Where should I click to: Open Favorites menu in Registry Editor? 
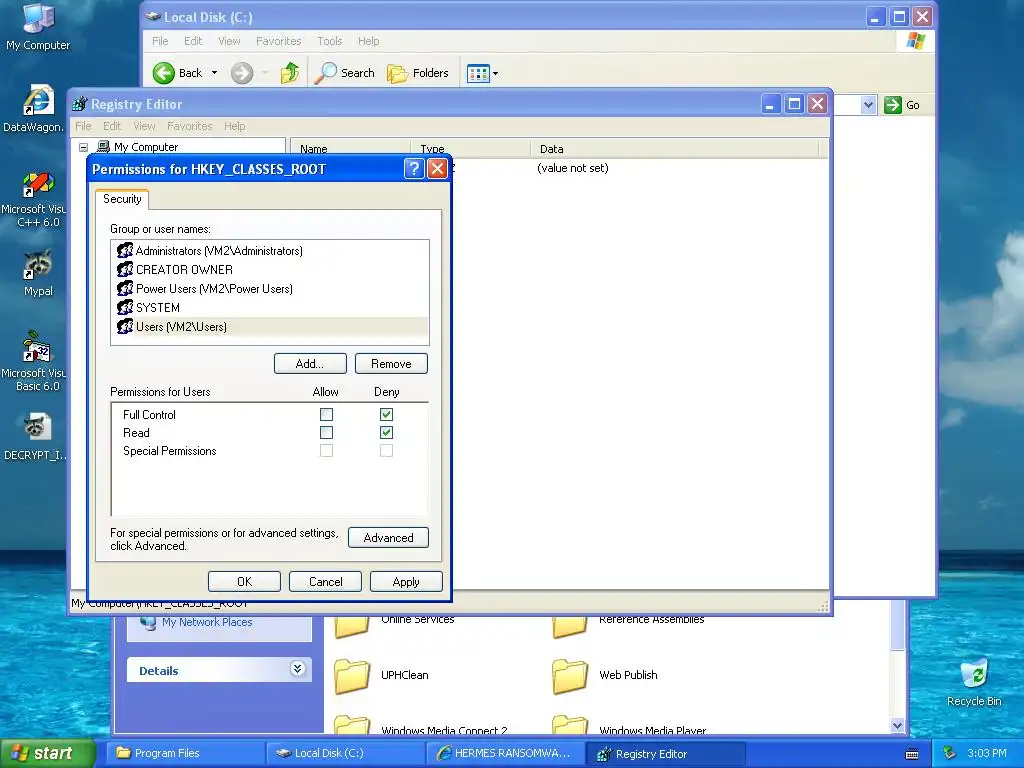point(189,126)
